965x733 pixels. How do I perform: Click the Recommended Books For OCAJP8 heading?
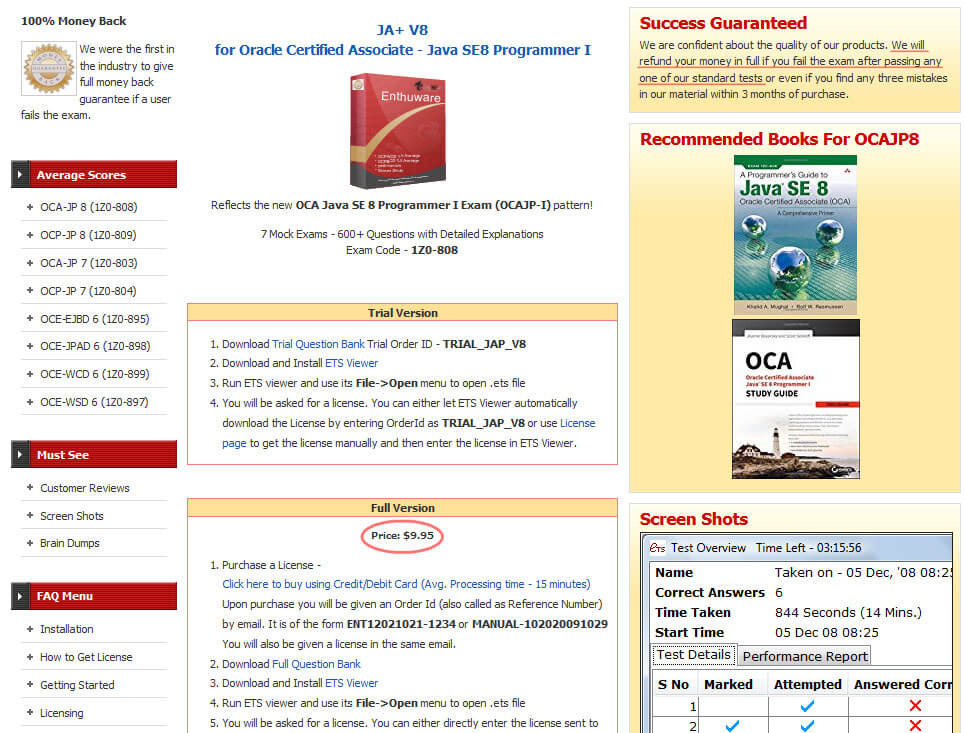[x=779, y=139]
